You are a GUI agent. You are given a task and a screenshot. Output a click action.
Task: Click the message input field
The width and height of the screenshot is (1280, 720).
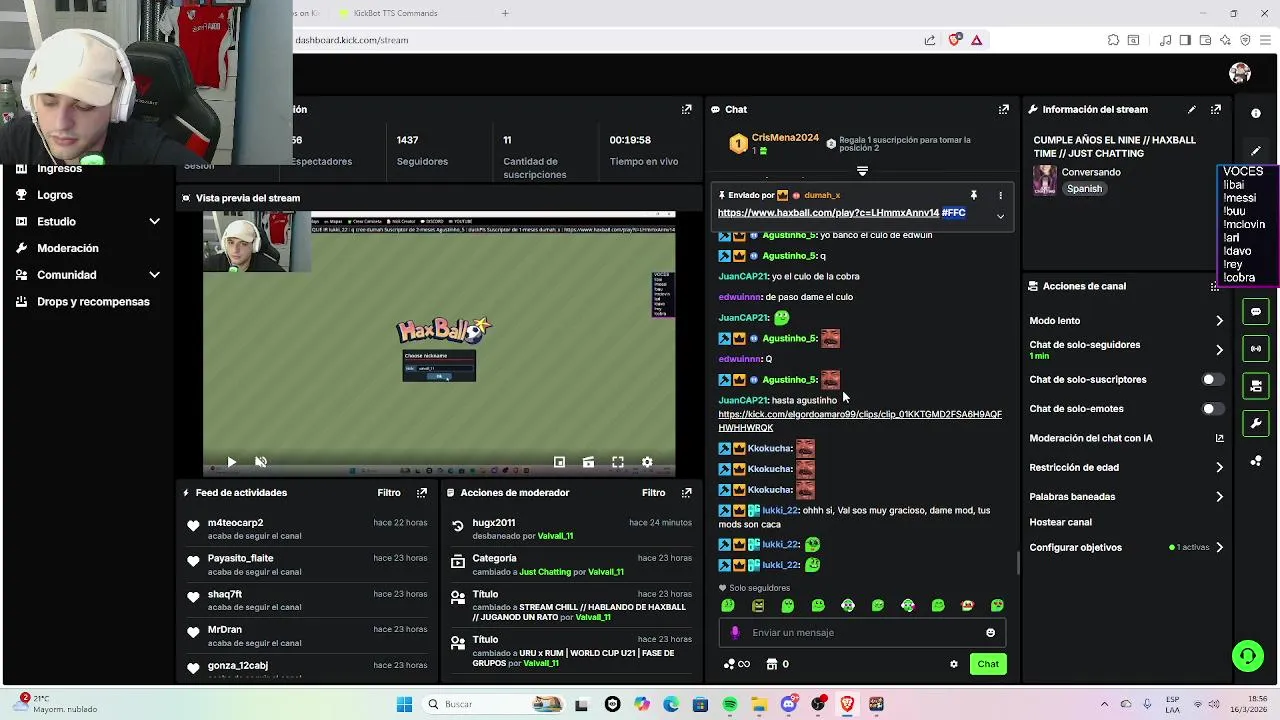[x=860, y=632]
